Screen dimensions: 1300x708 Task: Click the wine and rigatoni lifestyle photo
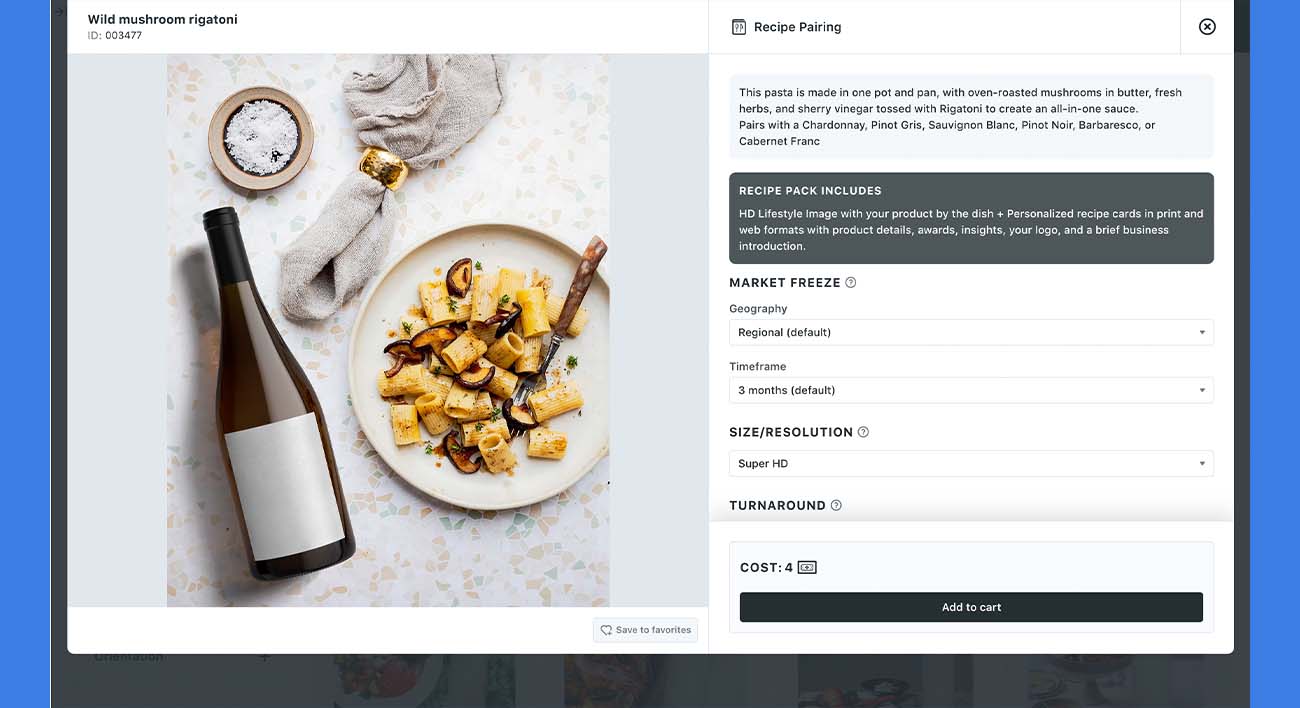pyautogui.click(x=388, y=330)
